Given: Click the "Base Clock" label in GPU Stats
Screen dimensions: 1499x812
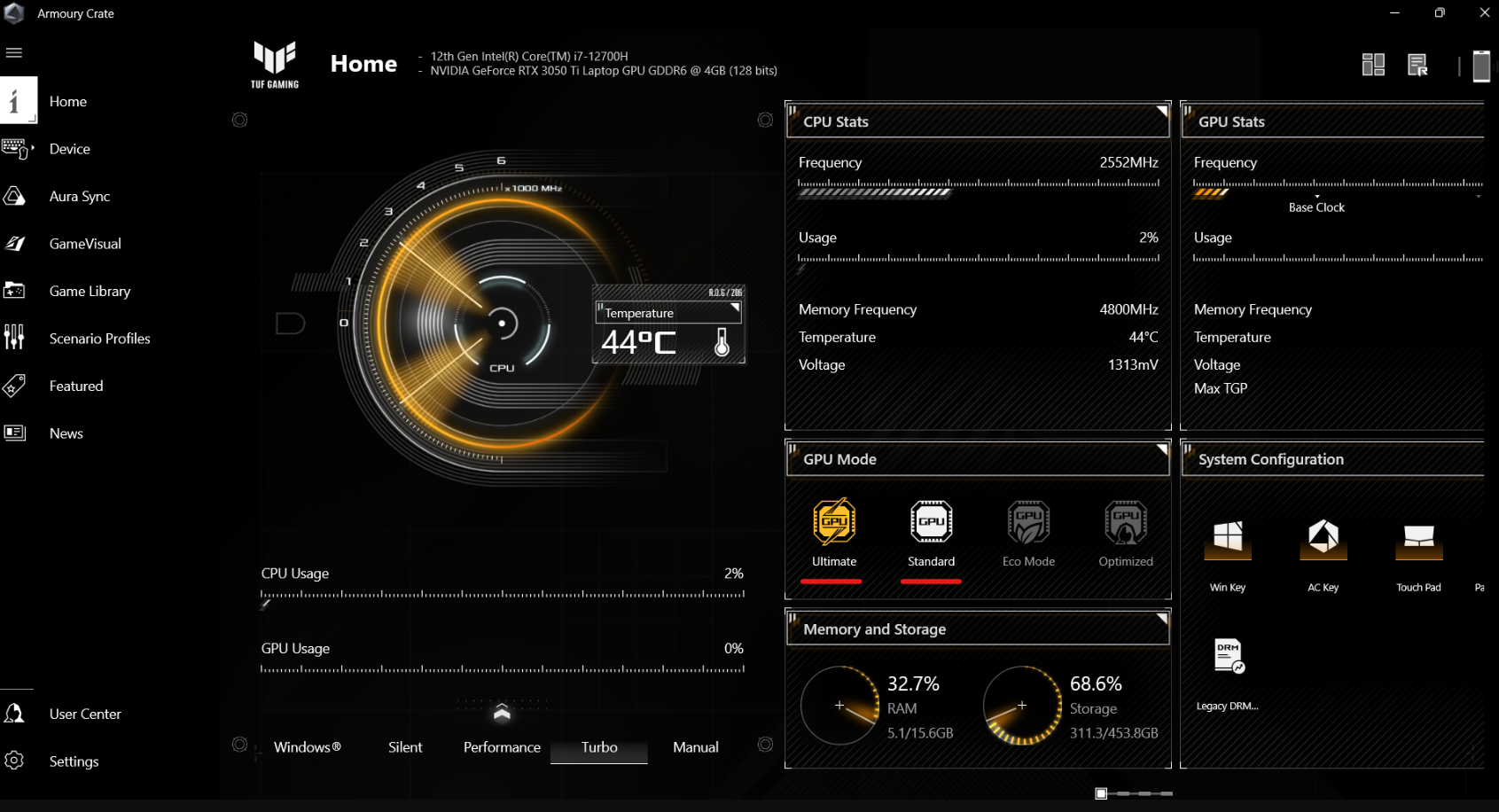Looking at the screenshot, I should (x=1316, y=207).
